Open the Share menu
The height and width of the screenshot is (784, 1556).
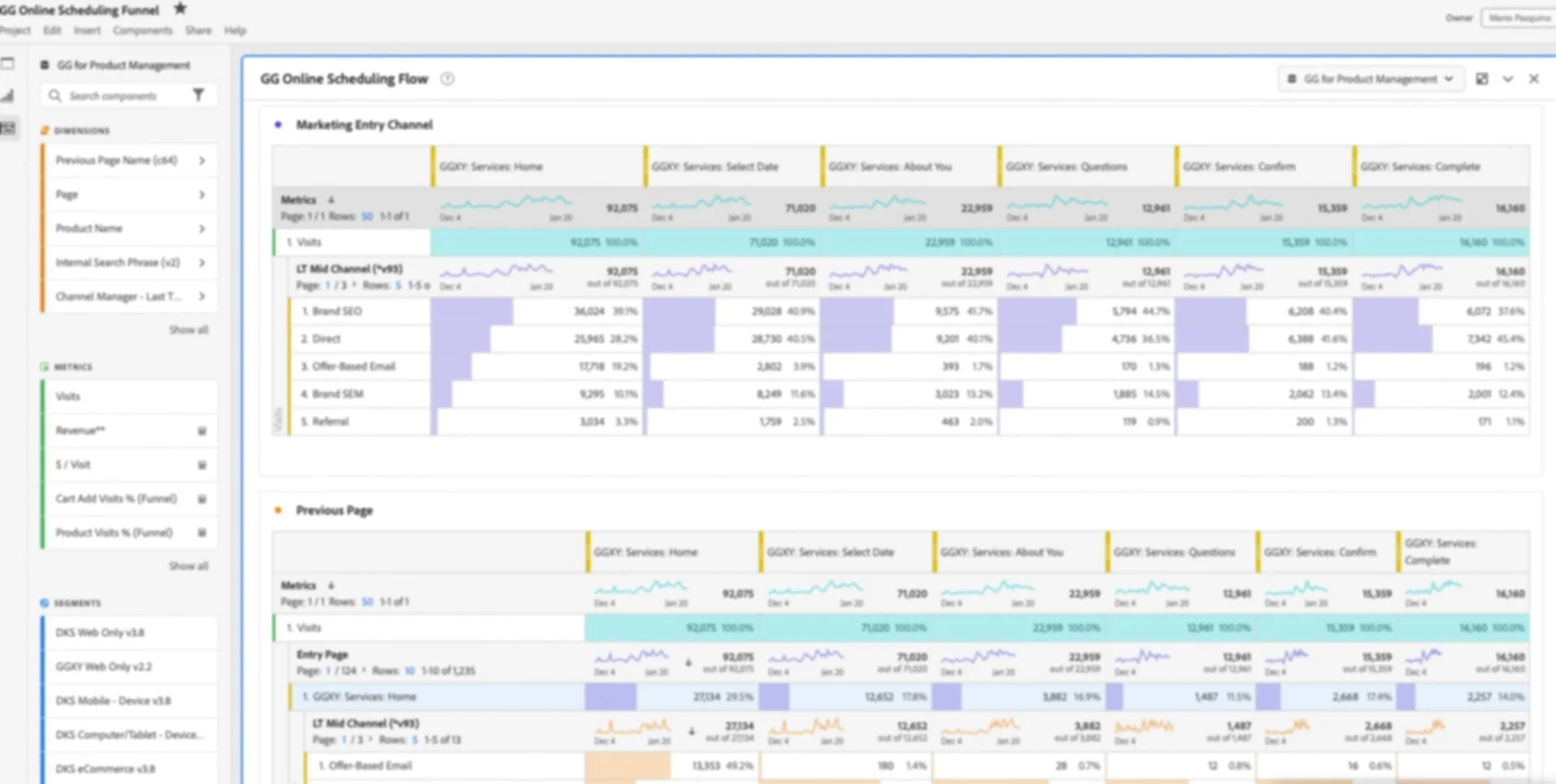(x=198, y=30)
